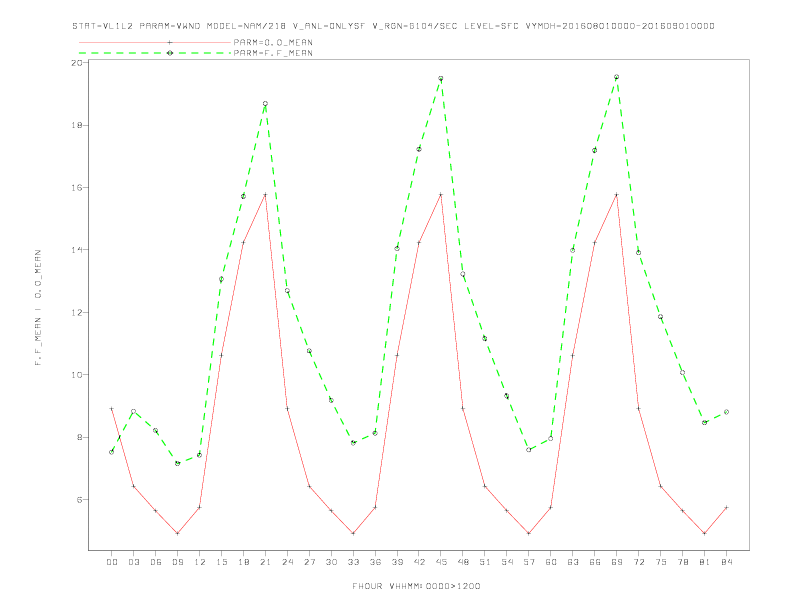Click the x-axis tick label 48
The width and height of the screenshot is (792, 612).
(463, 562)
